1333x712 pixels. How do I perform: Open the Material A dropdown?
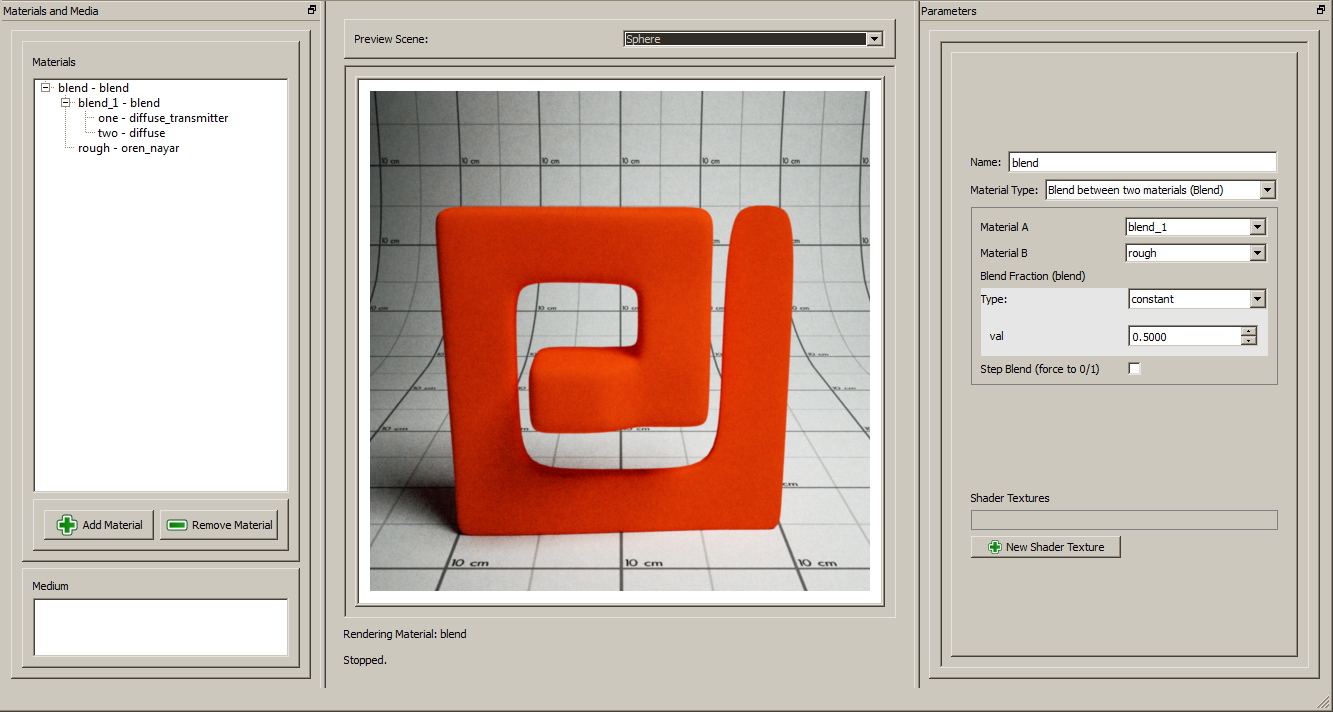click(1257, 227)
